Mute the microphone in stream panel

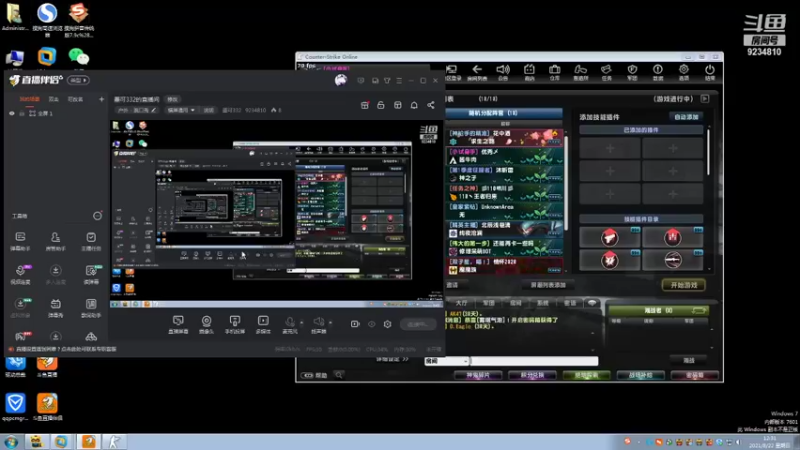[x=290, y=322]
